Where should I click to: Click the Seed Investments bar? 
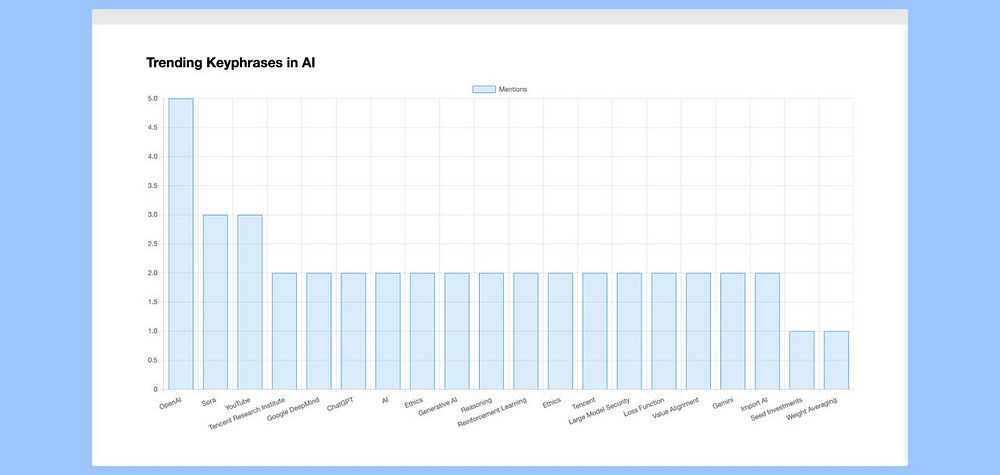click(801, 360)
